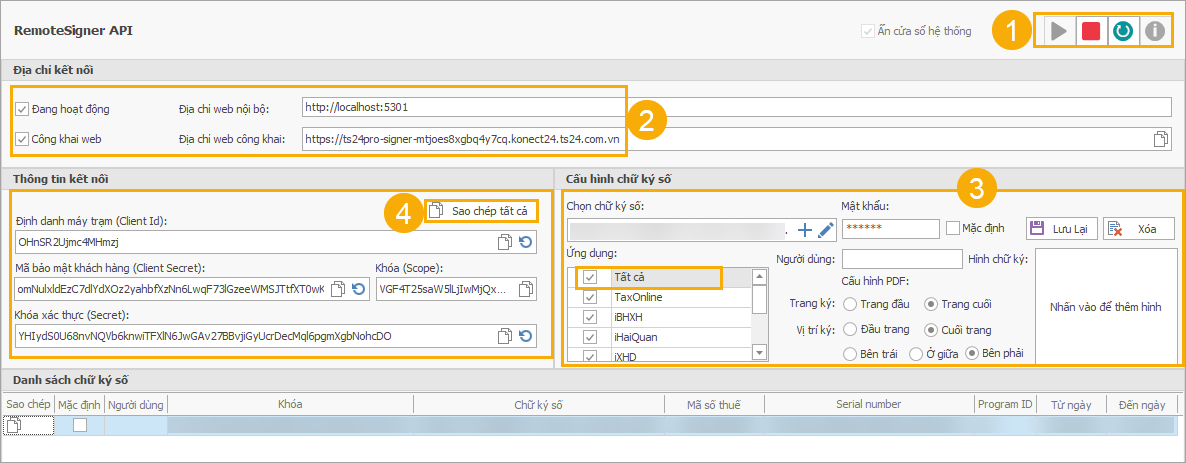Select the Cuối trang position radio
1186x463 pixels.
(932, 330)
